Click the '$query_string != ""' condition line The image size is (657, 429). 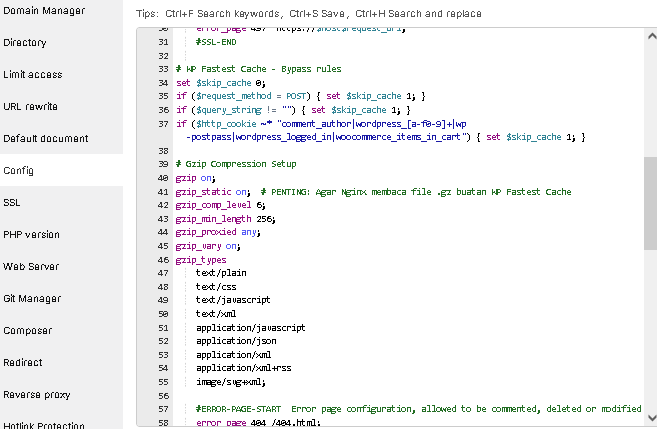pyautogui.click(x=293, y=110)
